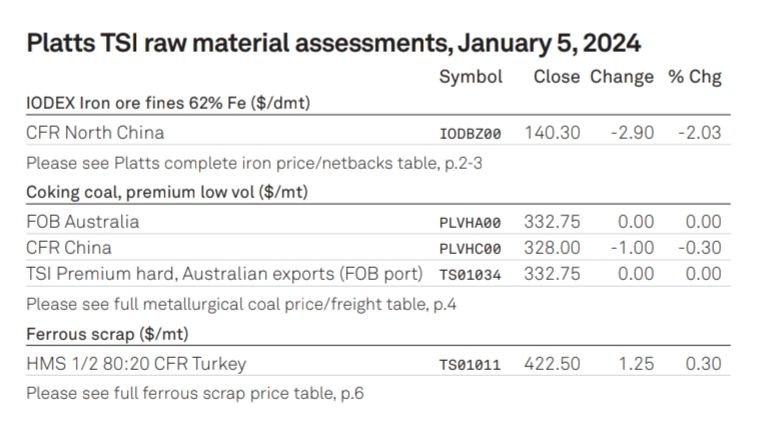
Task: Click the TSI Premium hard Australian exports row
Action: tap(378, 274)
